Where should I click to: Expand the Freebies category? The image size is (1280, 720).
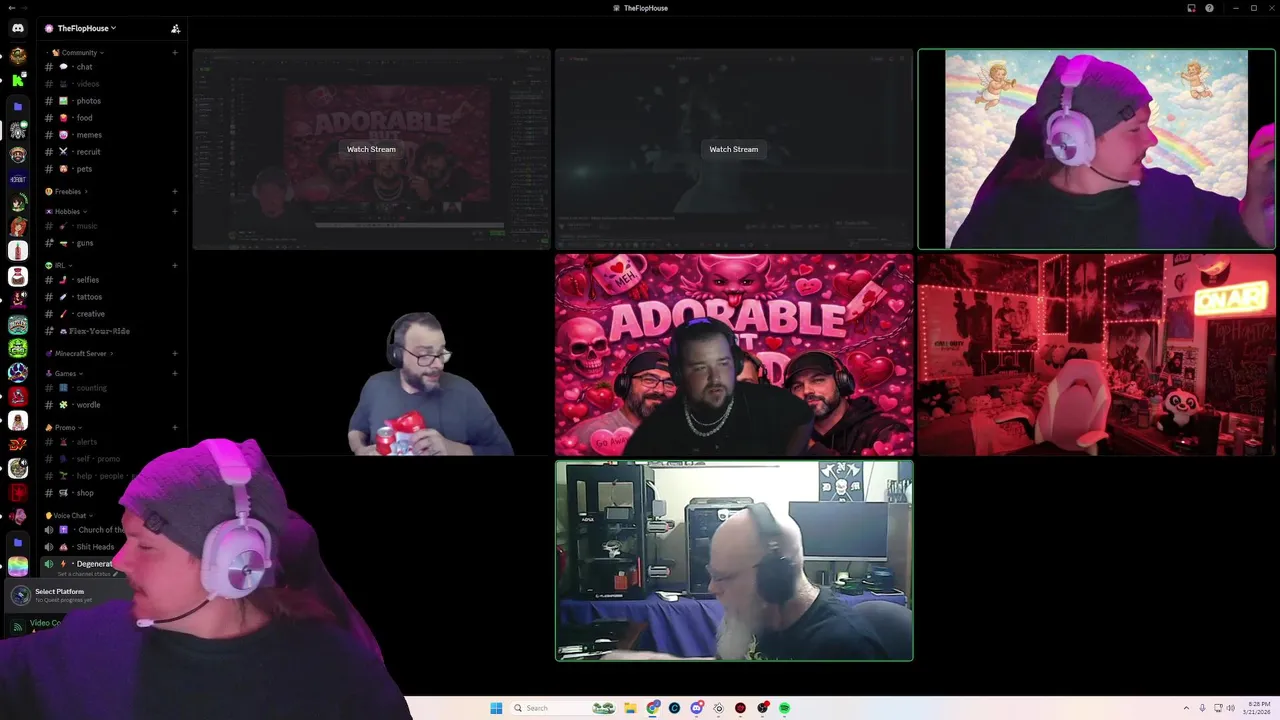click(67, 191)
